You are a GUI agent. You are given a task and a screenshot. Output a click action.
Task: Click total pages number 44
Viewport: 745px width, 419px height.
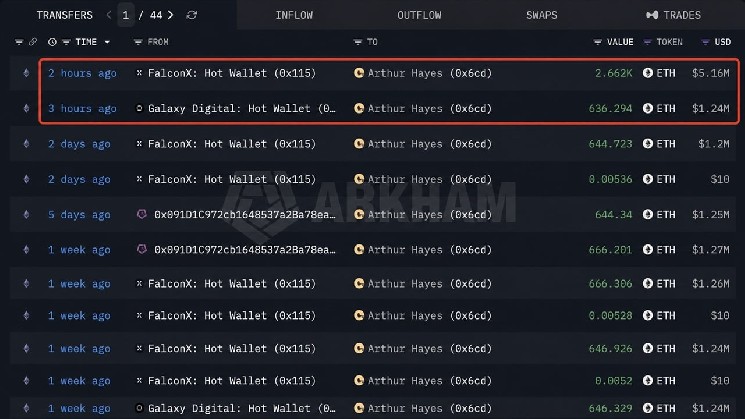tap(156, 15)
